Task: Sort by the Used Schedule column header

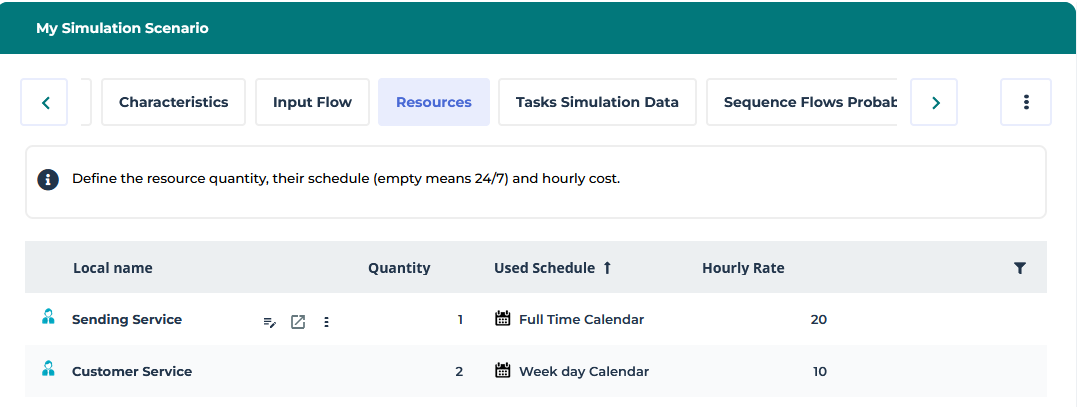Action: (x=544, y=268)
